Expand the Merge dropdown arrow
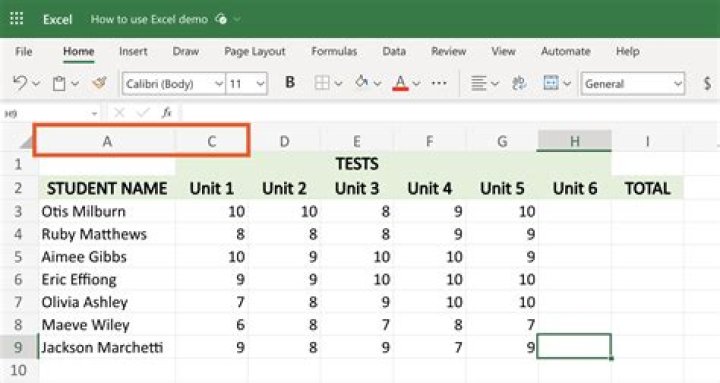 (x=567, y=84)
